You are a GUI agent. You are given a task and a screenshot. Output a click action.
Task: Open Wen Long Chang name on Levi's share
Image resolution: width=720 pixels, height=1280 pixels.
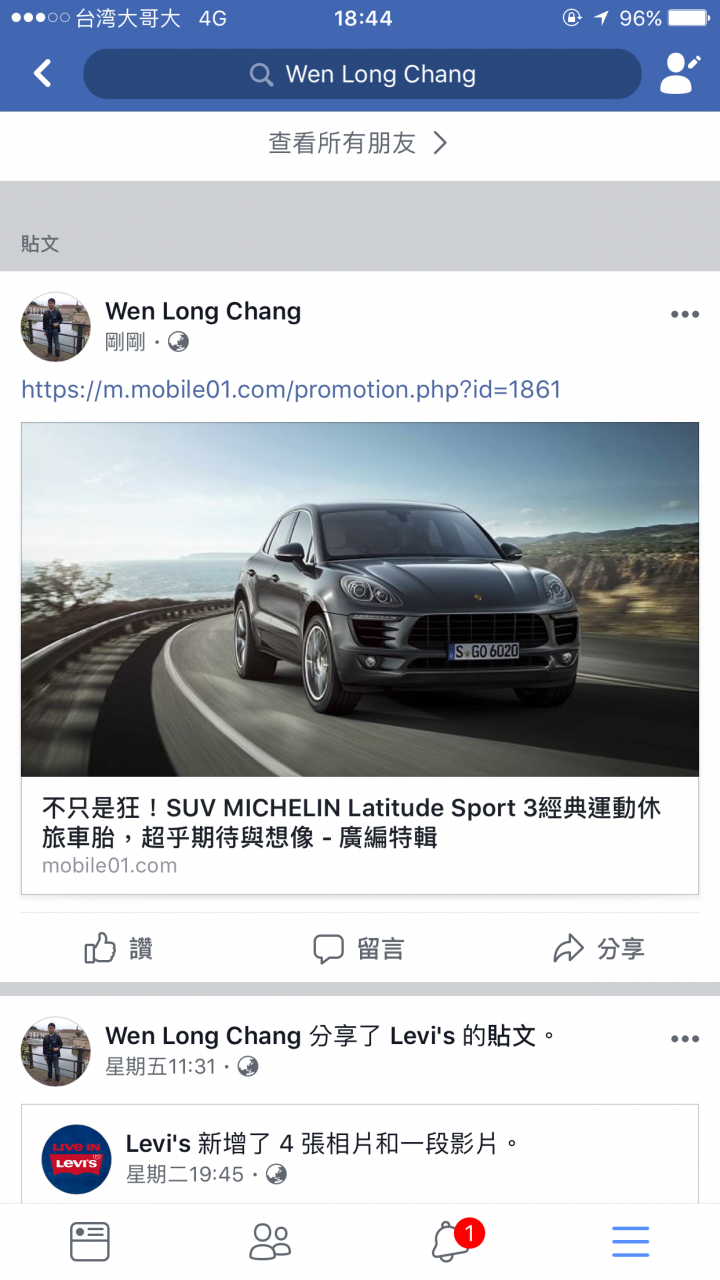pyautogui.click(x=203, y=1035)
